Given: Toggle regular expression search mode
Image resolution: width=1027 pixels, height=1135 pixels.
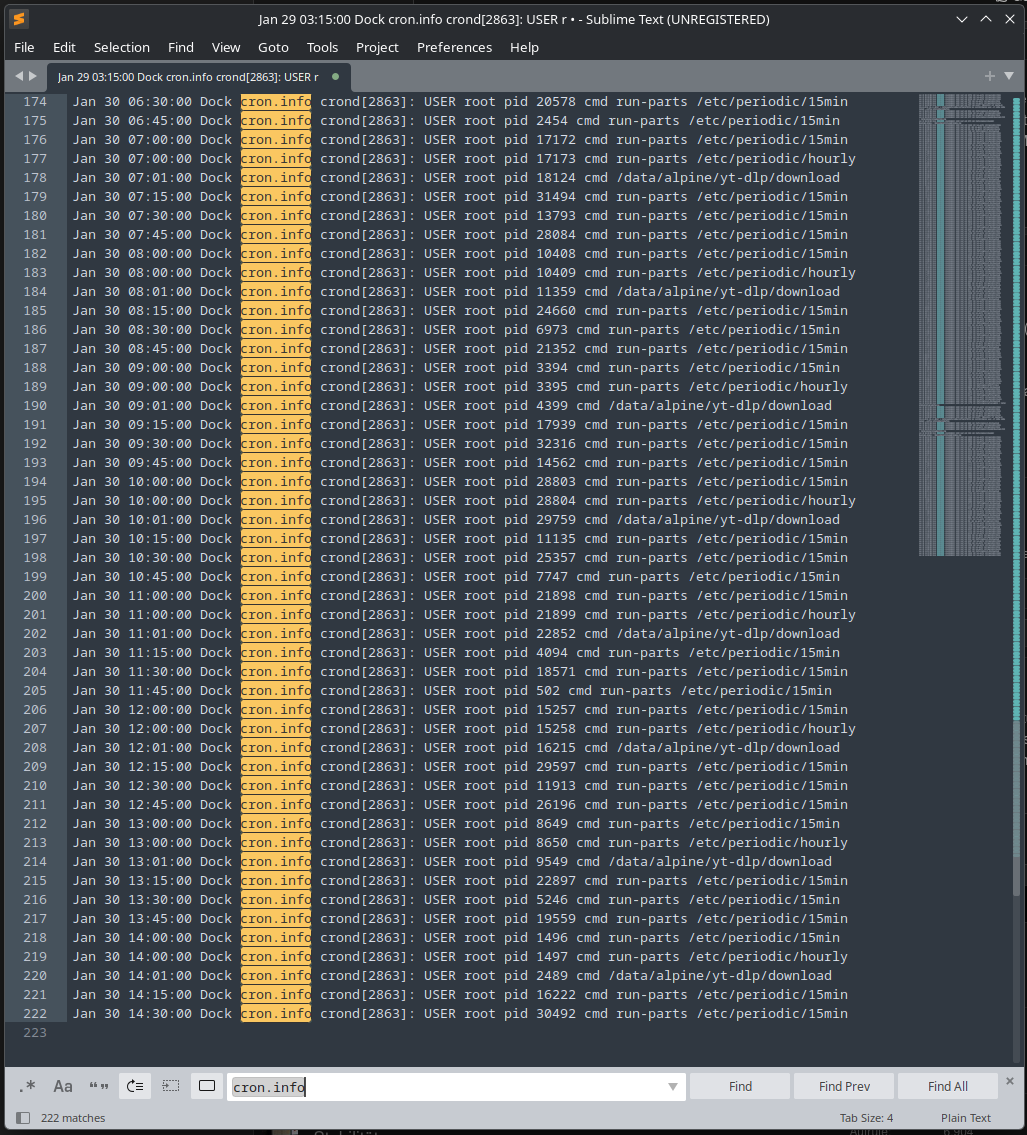Looking at the screenshot, I should click(28, 1086).
